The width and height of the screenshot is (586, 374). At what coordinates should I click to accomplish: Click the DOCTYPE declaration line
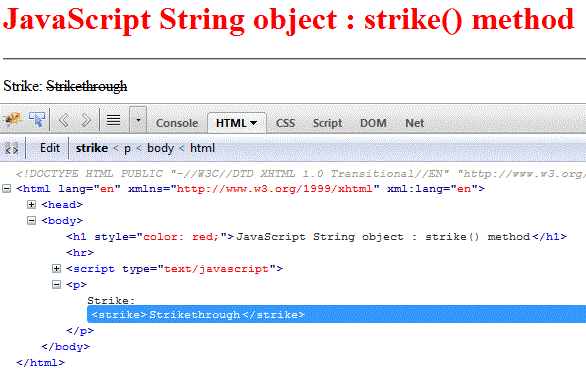point(300,174)
